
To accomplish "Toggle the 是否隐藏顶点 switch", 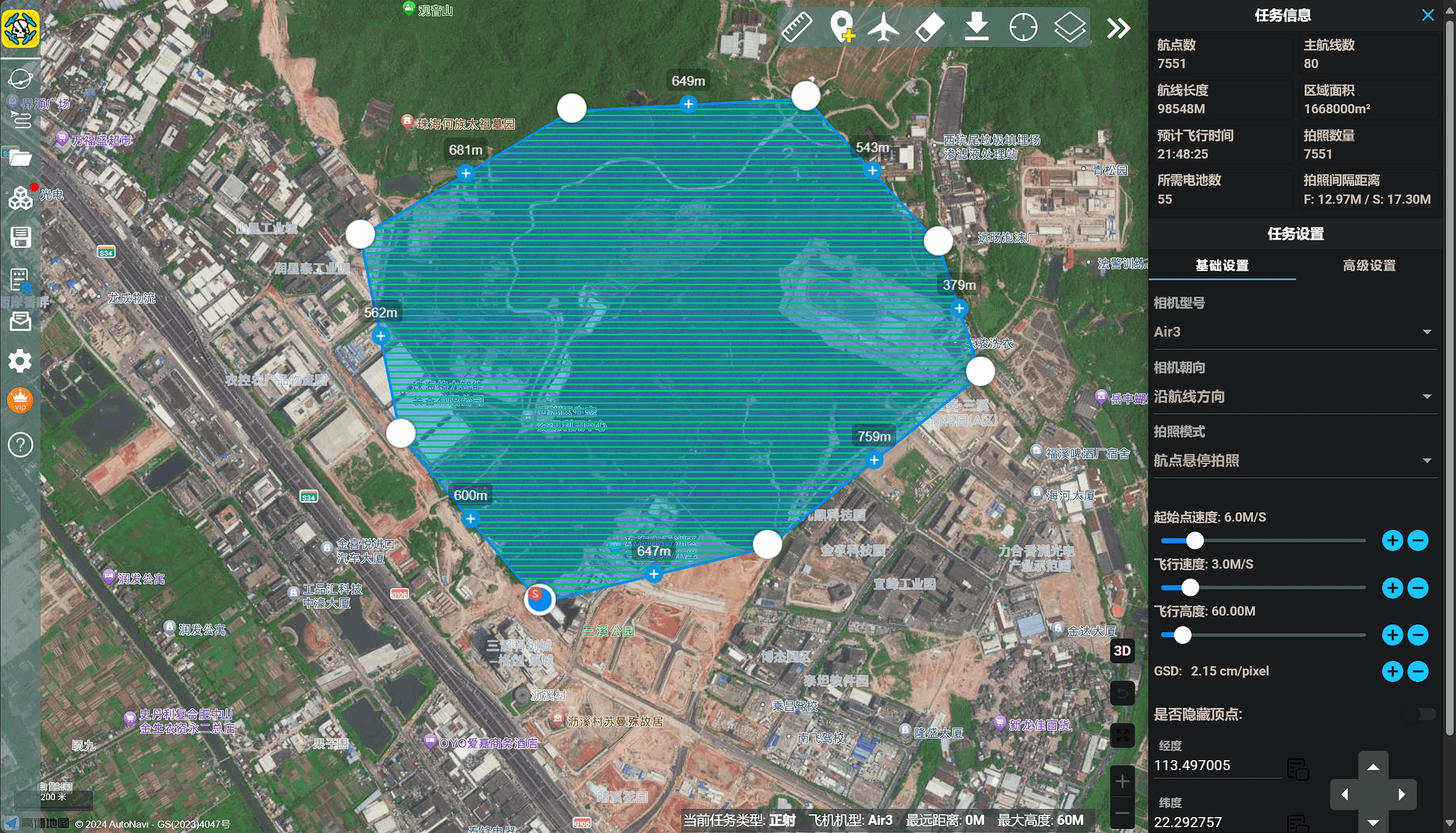I will [x=1421, y=714].
